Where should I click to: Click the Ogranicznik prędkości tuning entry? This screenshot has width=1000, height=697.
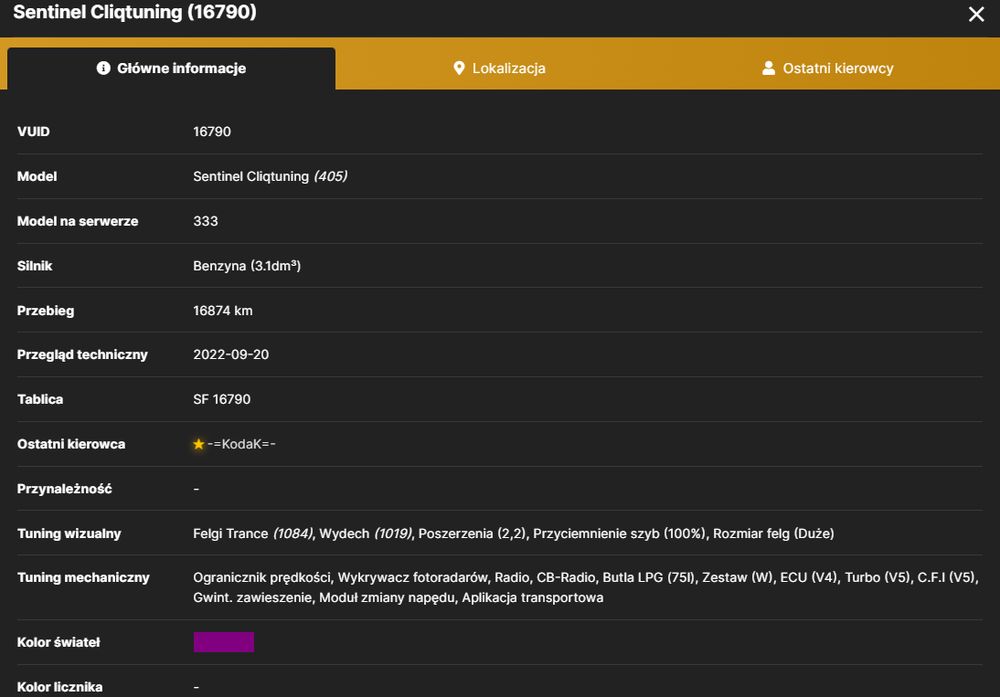click(262, 578)
